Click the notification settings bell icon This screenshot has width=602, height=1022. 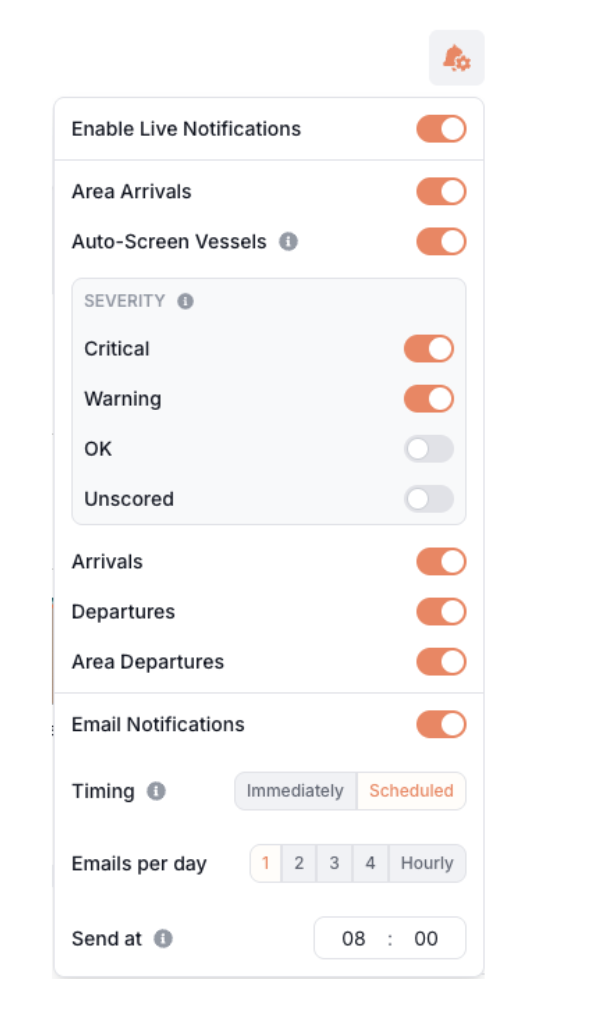(x=457, y=58)
